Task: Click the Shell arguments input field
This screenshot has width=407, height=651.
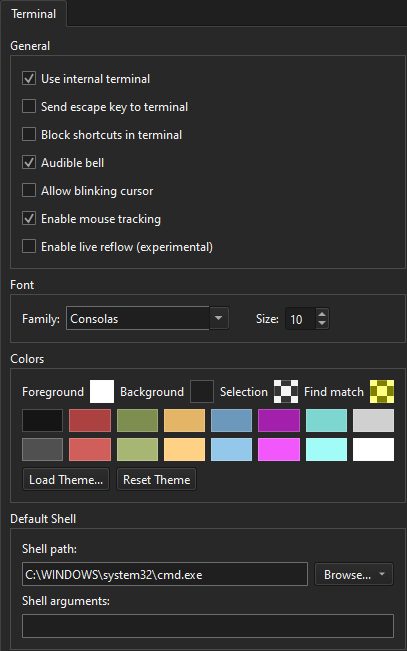Action: coord(208,626)
